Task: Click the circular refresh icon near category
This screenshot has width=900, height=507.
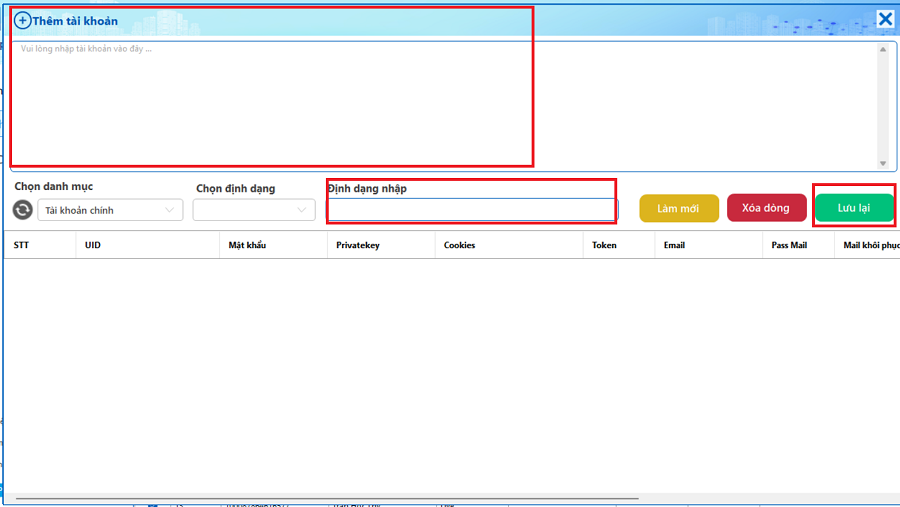Action: (22, 210)
